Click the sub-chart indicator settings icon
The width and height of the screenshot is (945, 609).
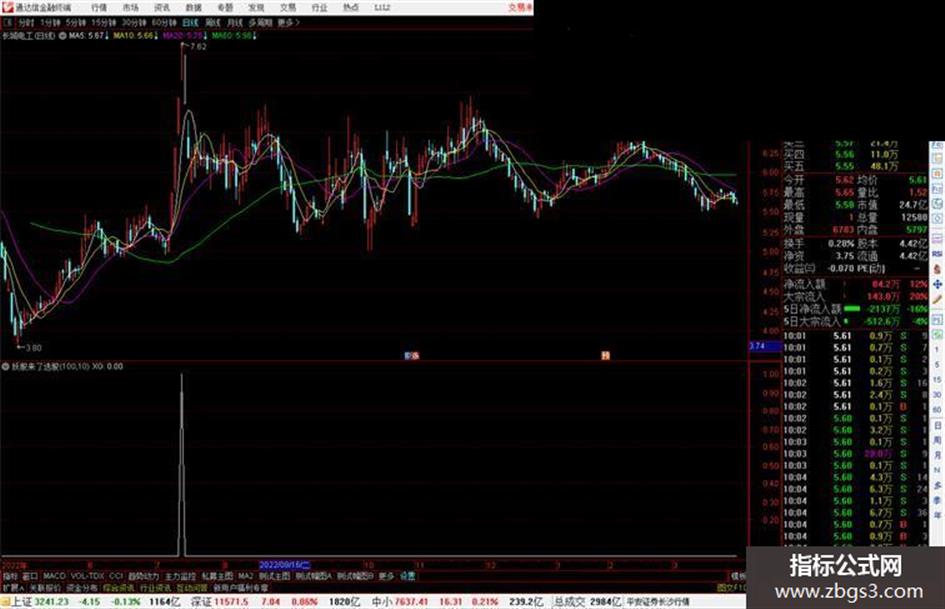pyautogui.click(x=5, y=366)
